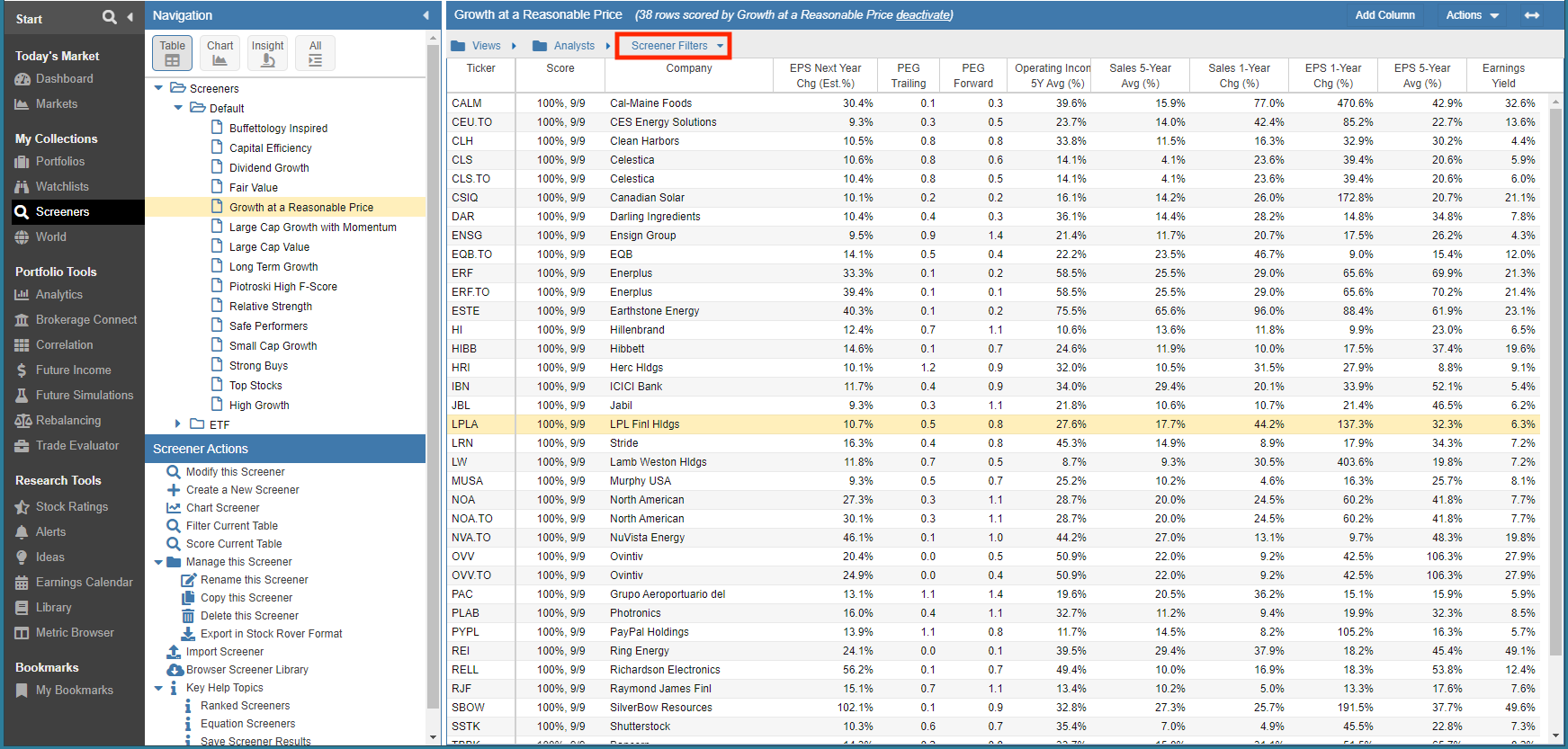Click the expand-width double arrow icon
Screen dimensions: 1568x749
[1532, 15]
